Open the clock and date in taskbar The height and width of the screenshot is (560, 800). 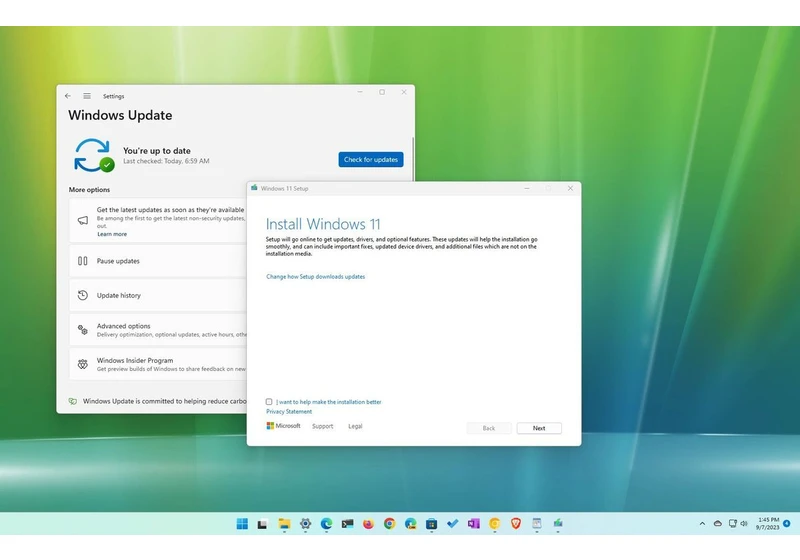point(768,524)
